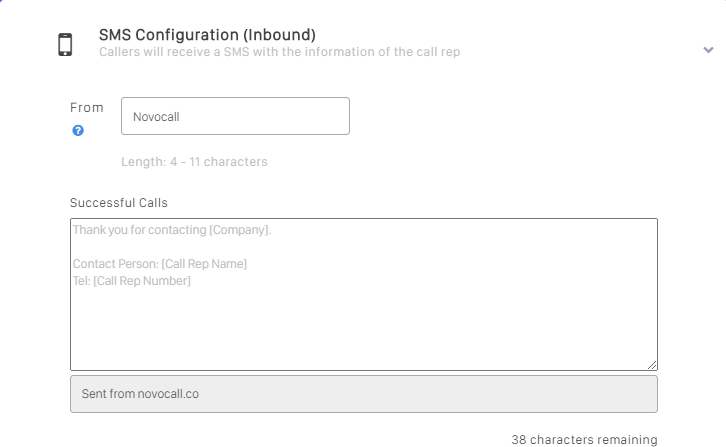Viewport: 726px width, 447px height.
Task: Focus the From field containing Novocall
Action: [235, 116]
